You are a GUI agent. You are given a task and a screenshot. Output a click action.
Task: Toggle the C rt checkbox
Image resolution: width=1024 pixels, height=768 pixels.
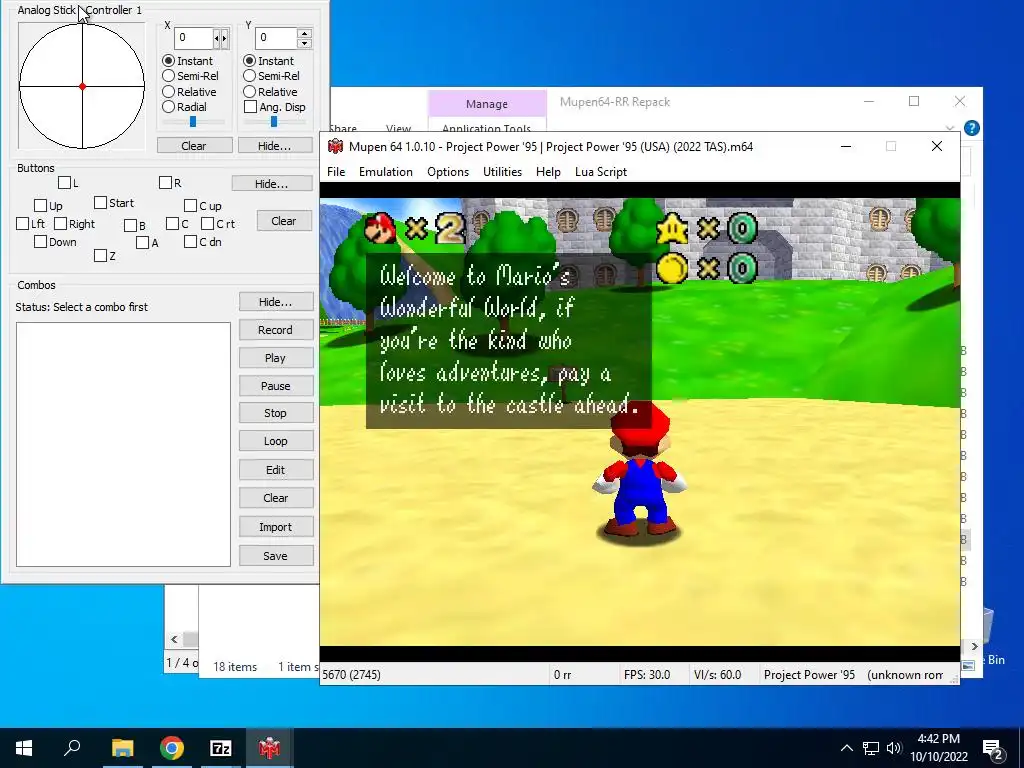pyautogui.click(x=208, y=224)
